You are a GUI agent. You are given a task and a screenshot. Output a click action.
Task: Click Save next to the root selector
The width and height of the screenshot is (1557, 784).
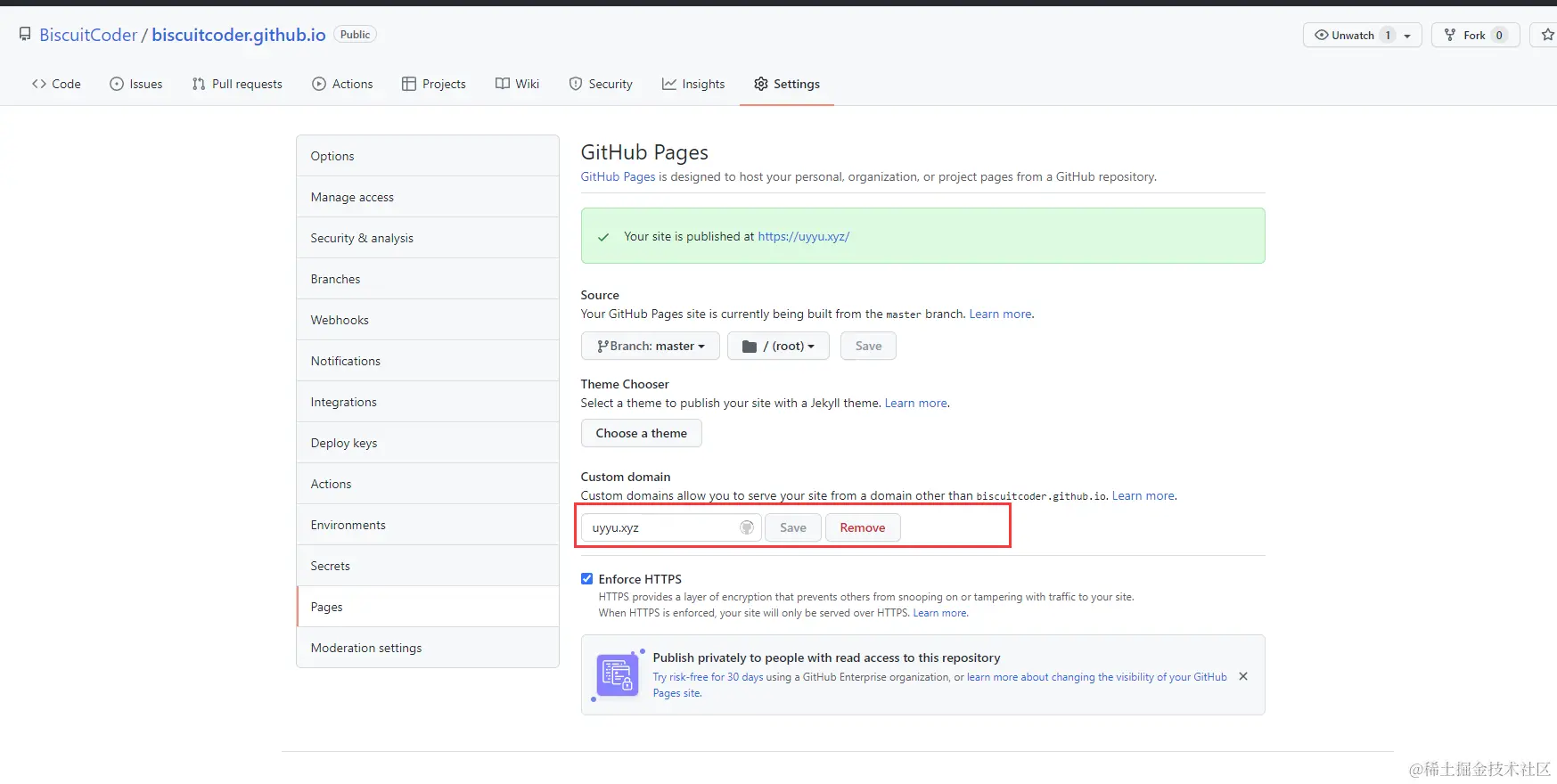[868, 346]
